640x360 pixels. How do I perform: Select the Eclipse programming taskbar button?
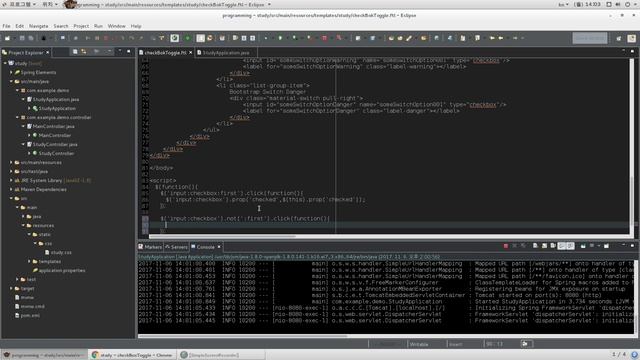[x=44, y=355]
